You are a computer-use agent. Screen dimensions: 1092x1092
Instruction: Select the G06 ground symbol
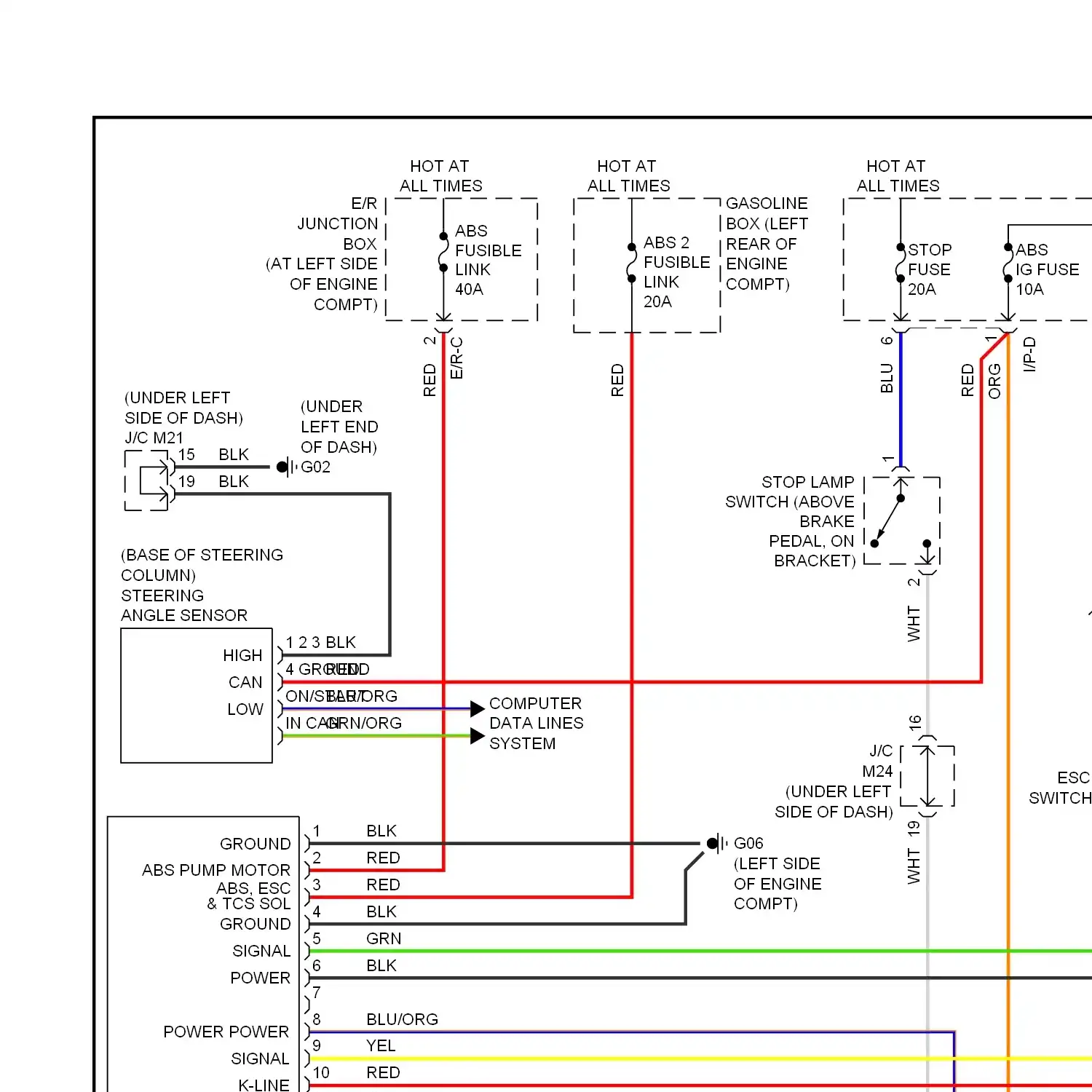click(x=716, y=843)
